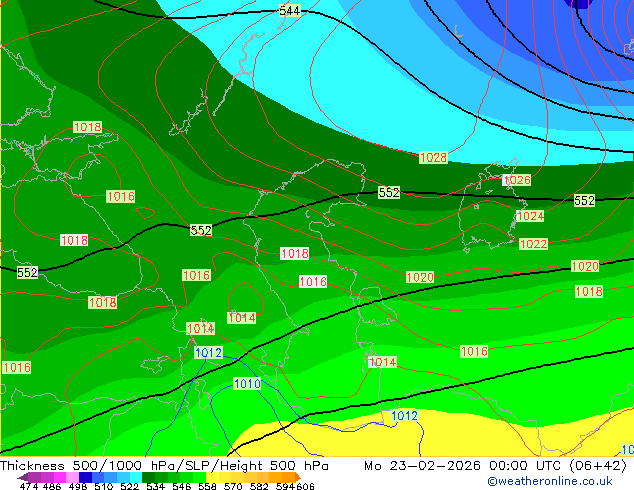Click the dark navy legend swatch above 498

click(85, 477)
